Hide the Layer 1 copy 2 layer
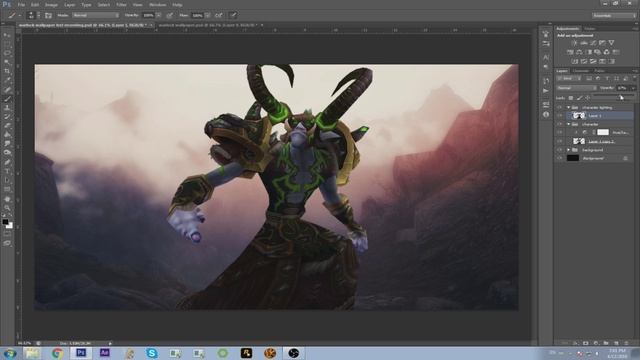The image size is (640, 360). (560, 141)
